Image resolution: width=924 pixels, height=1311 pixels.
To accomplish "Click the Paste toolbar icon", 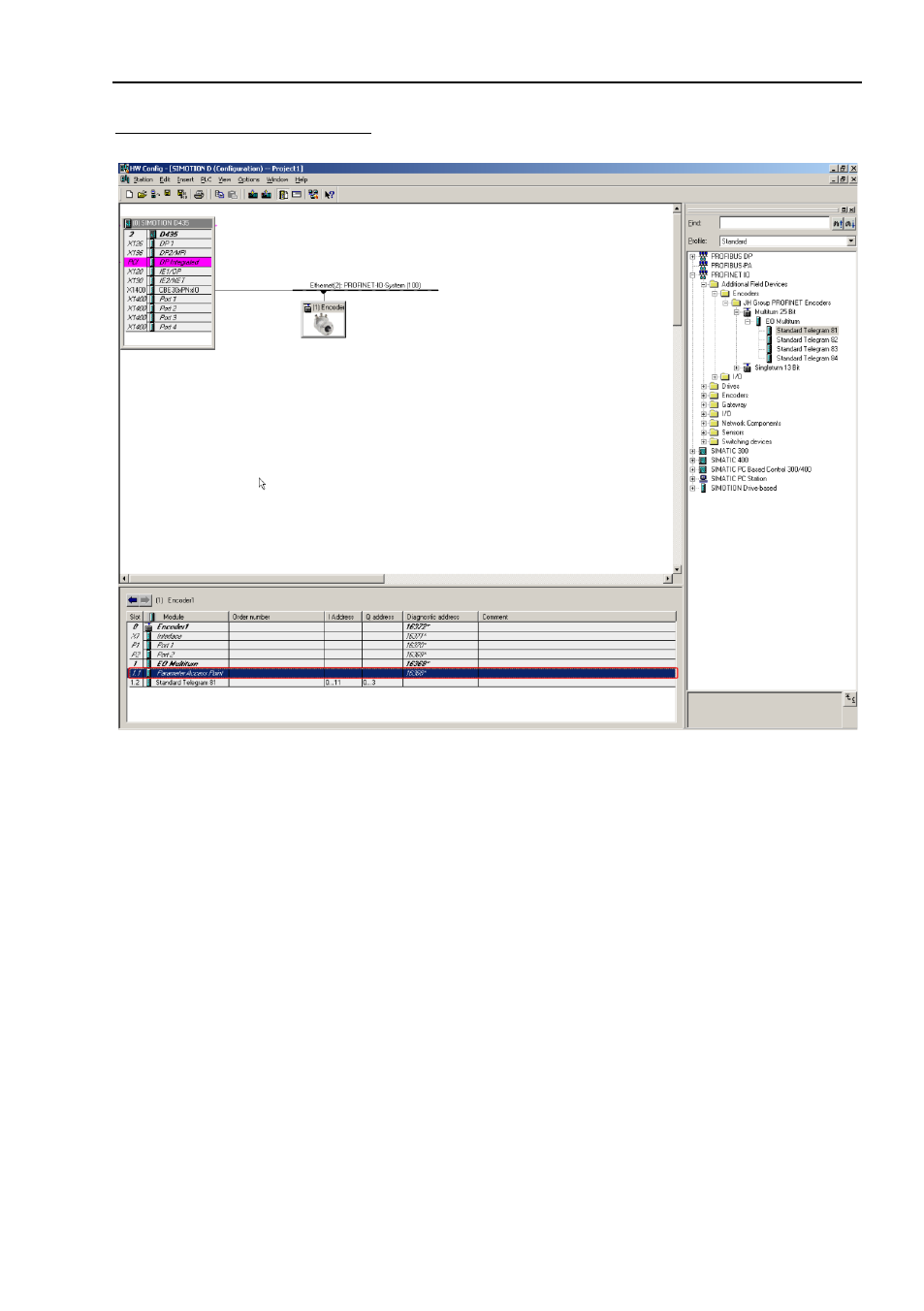I will point(232,194).
